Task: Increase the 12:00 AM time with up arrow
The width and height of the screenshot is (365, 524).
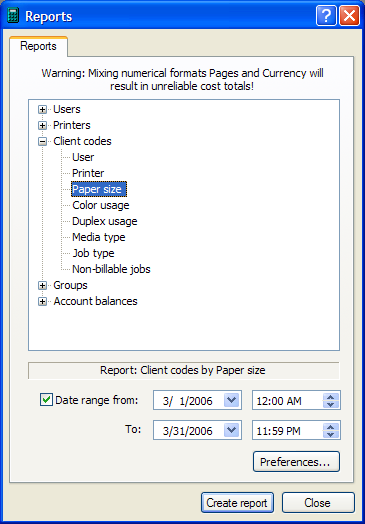Action: coord(331,397)
